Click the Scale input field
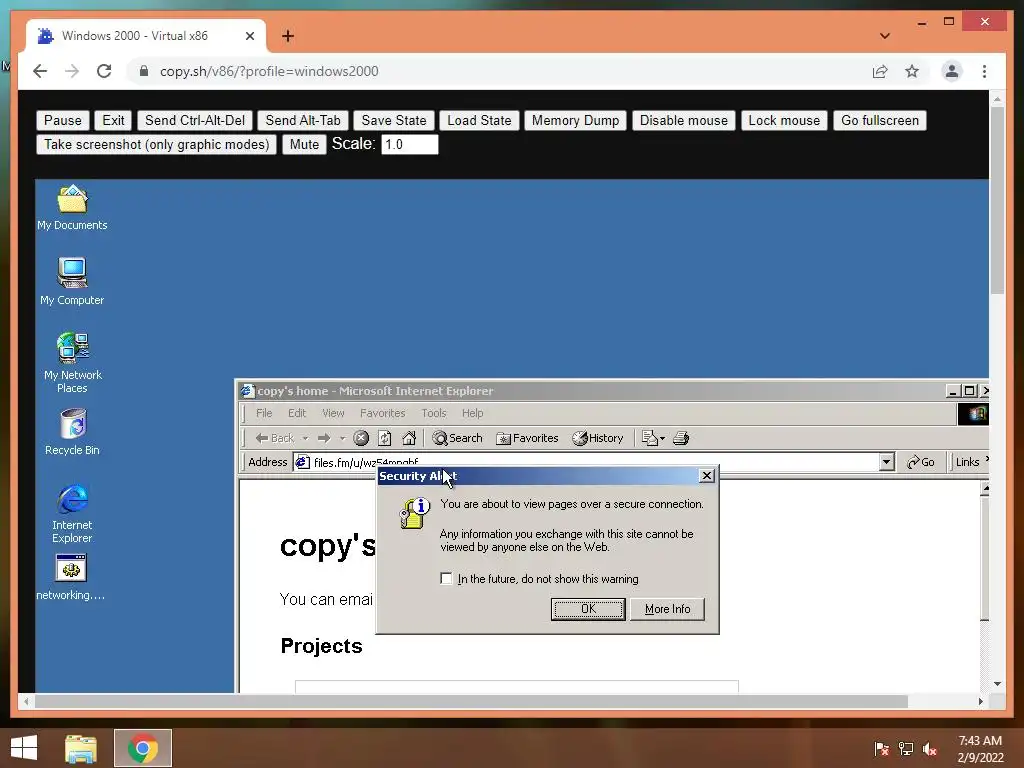This screenshot has width=1024, height=768. pos(409,144)
